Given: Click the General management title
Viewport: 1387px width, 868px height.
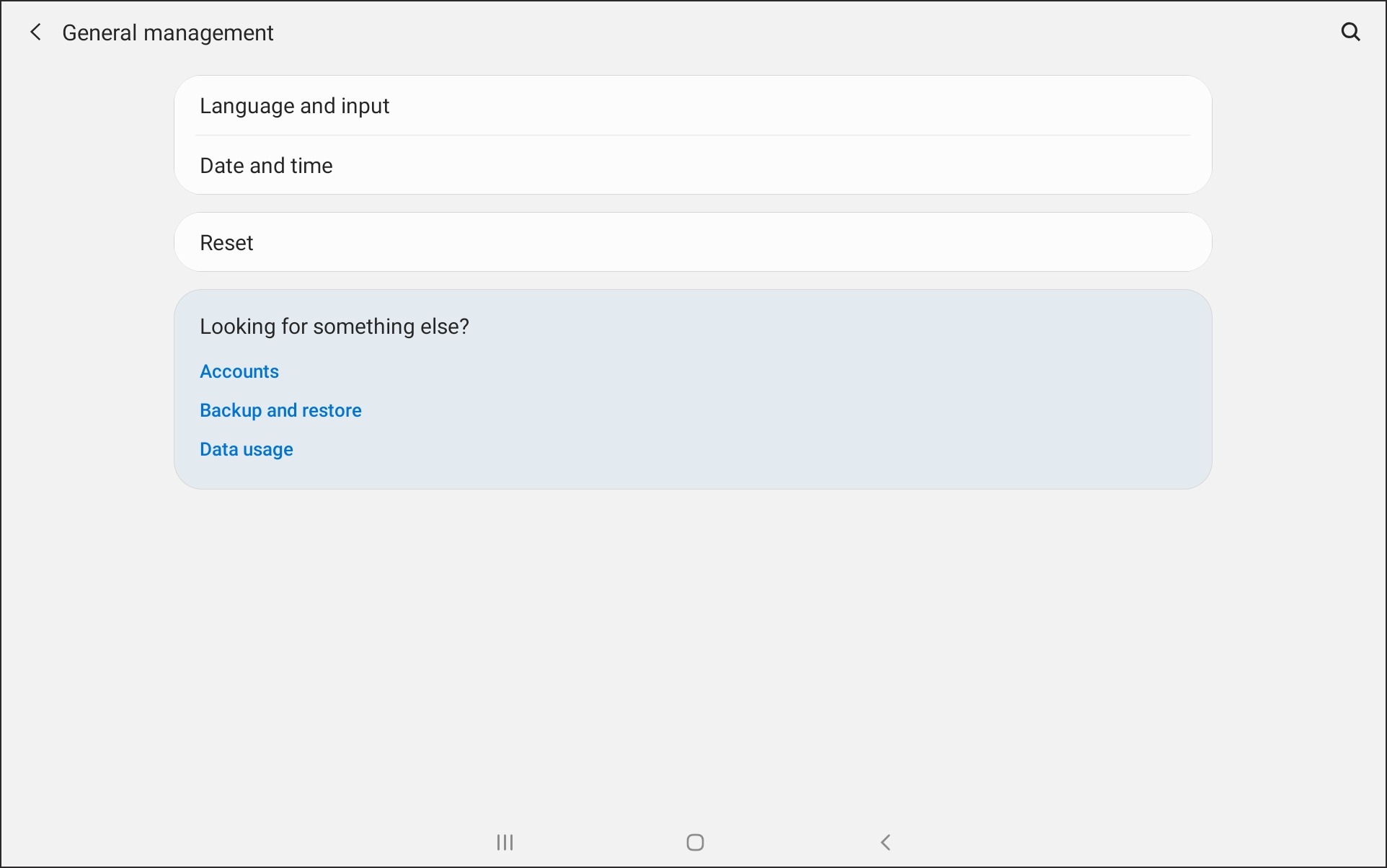Looking at the screenshot, I should click(x=168, y=33).
